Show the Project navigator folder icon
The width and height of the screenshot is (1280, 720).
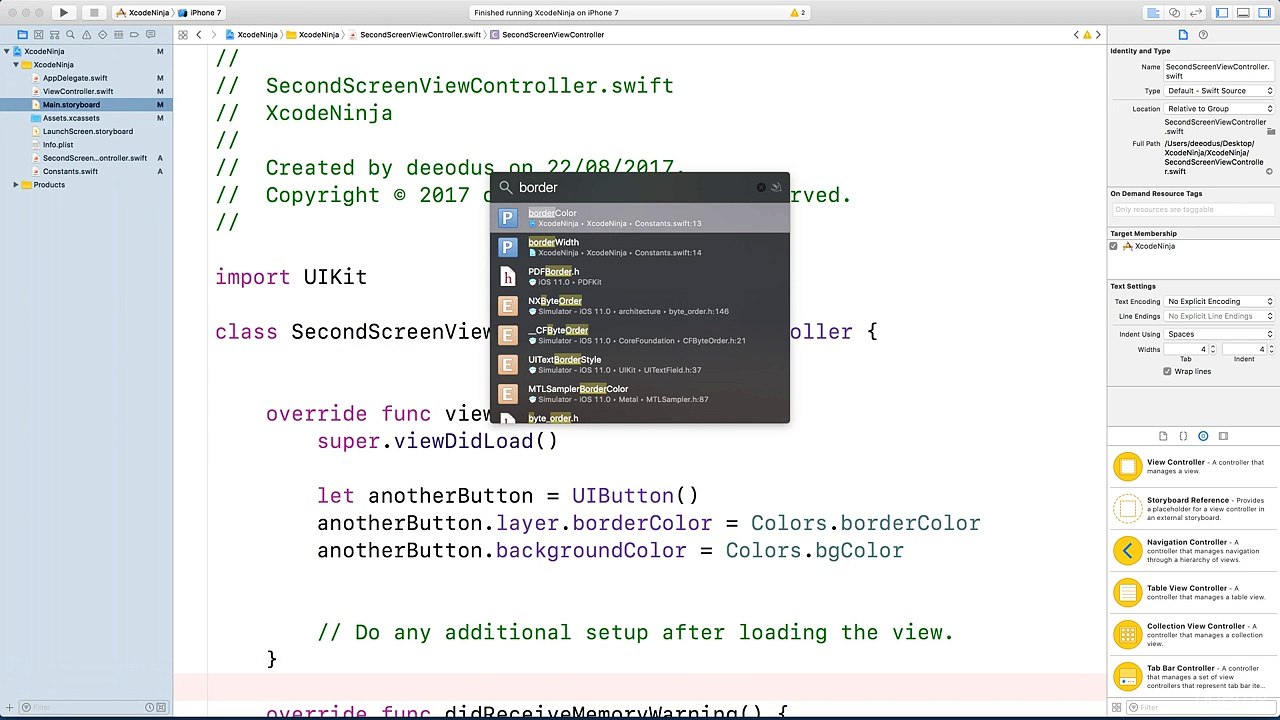(x=22, y=35)
